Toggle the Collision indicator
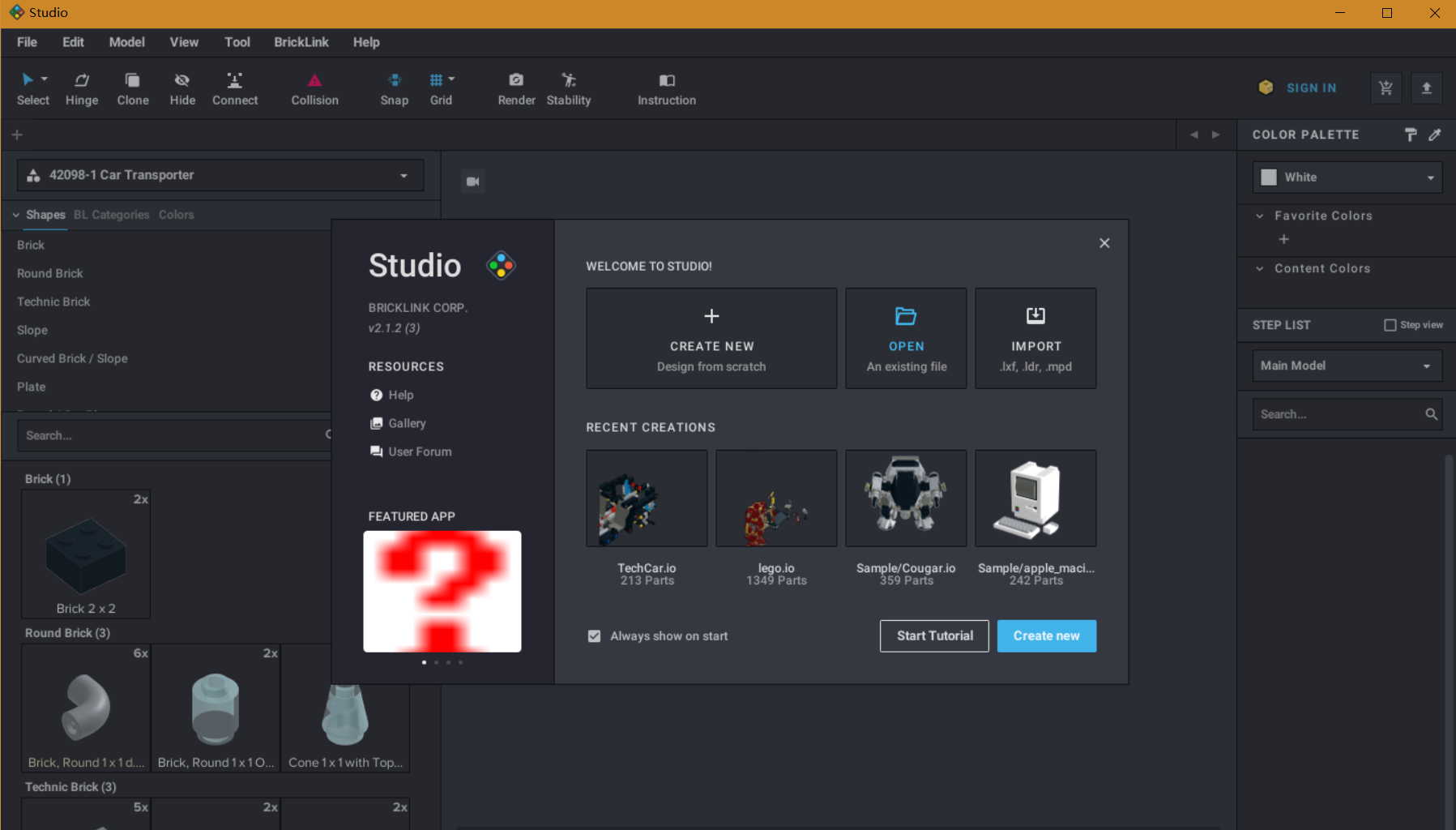This screenshot has width=1456, height=830. [314, 89]
